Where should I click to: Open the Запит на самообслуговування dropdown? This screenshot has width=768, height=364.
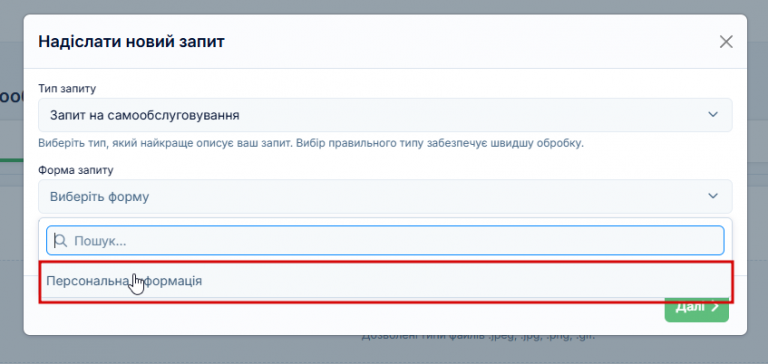385,115
